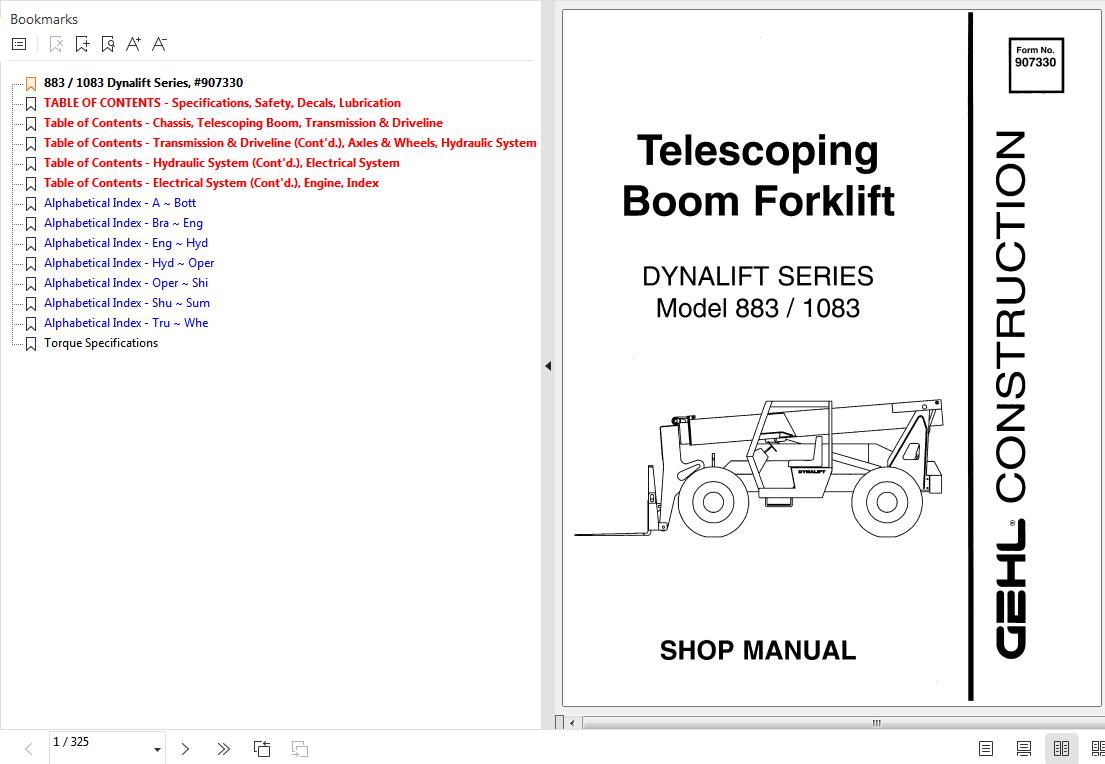This screenshot has width=1105, height=764.
Task: Open Hydraulic System (Cont'd.), Electrical System bookmark
Action: (221, 163)
